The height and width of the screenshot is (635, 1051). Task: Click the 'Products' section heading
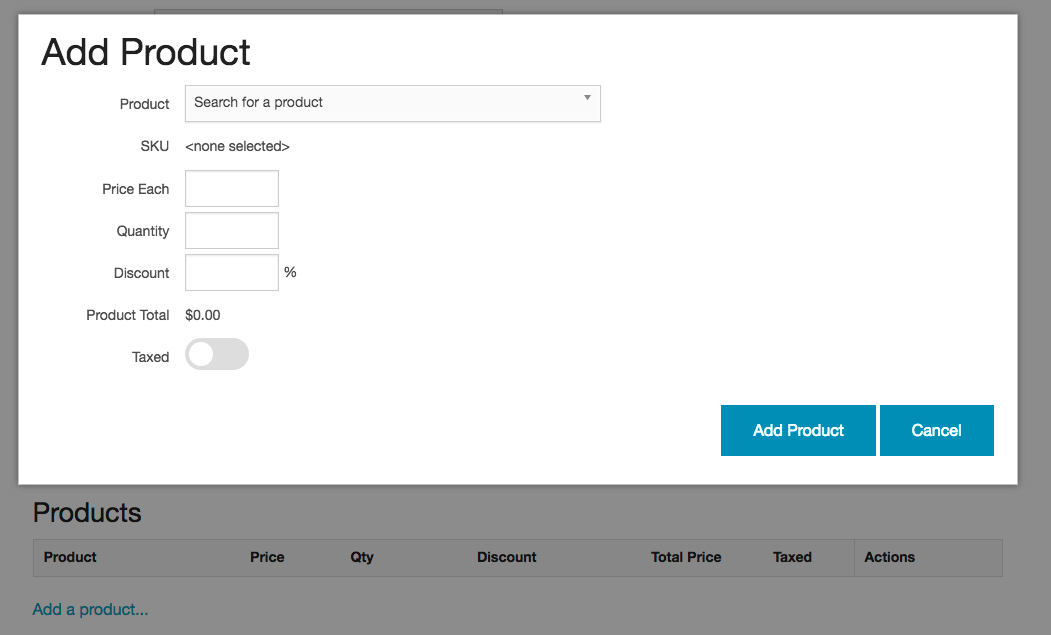click(87, 512)
